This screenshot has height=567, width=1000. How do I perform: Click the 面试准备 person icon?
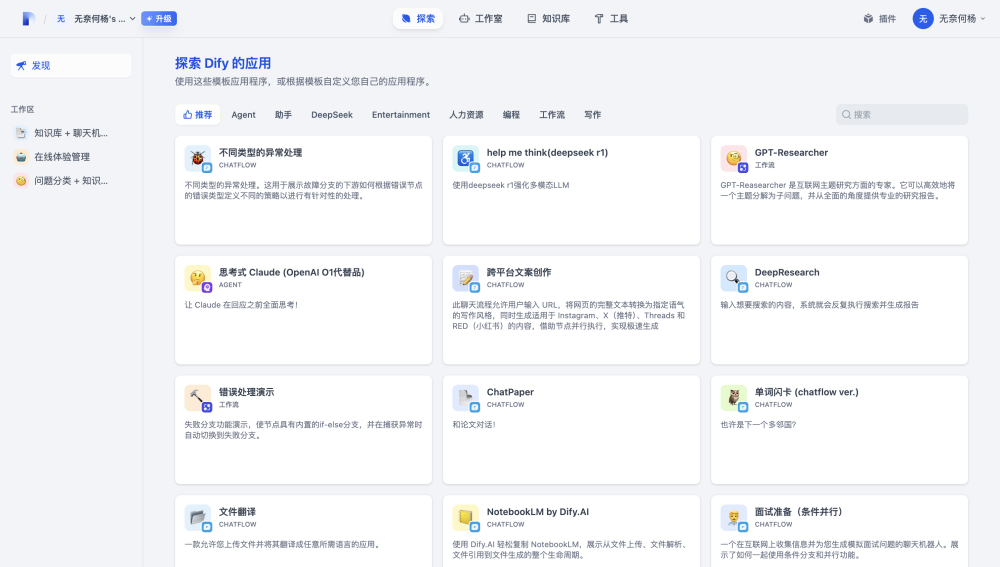point(733,518)
